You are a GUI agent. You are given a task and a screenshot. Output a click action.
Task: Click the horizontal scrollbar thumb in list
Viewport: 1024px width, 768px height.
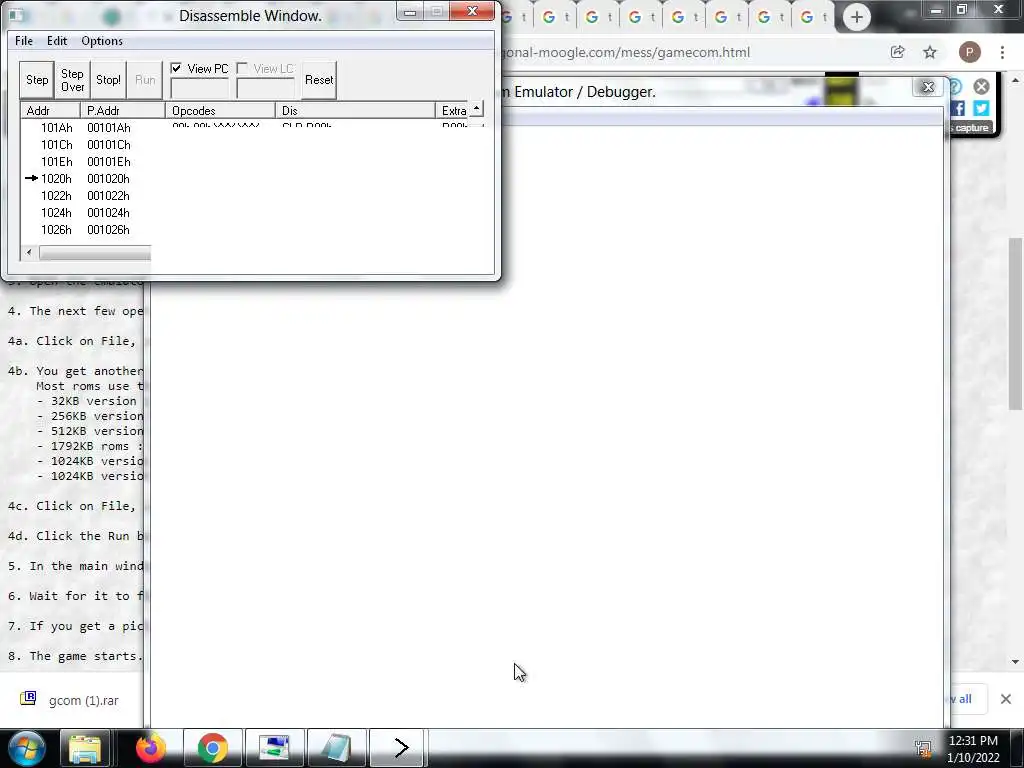click(x=95, y=252)
